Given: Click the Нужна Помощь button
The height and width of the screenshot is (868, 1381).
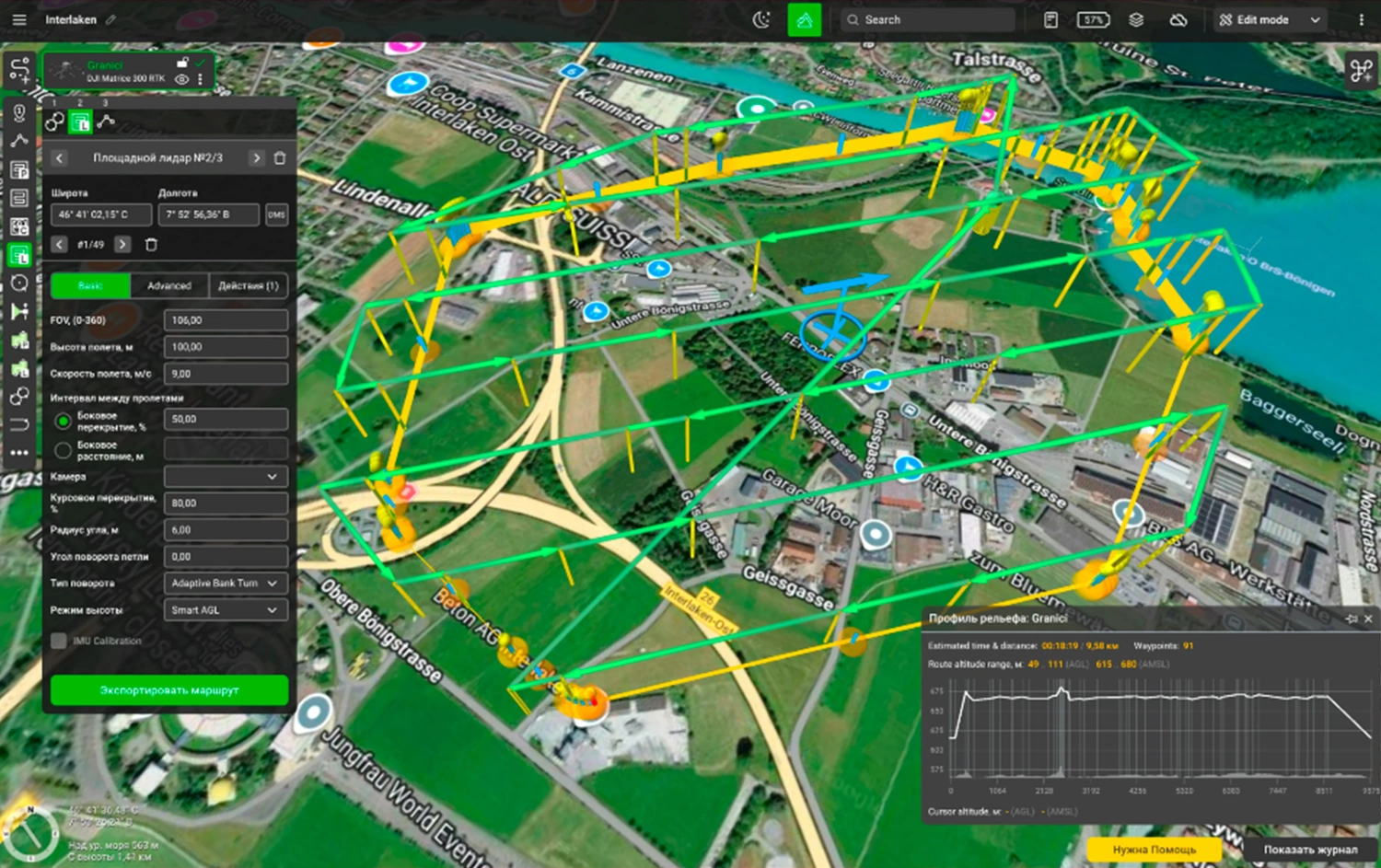Looking at the screenshot, I should pyautogui.click(x=1155, y=850).
